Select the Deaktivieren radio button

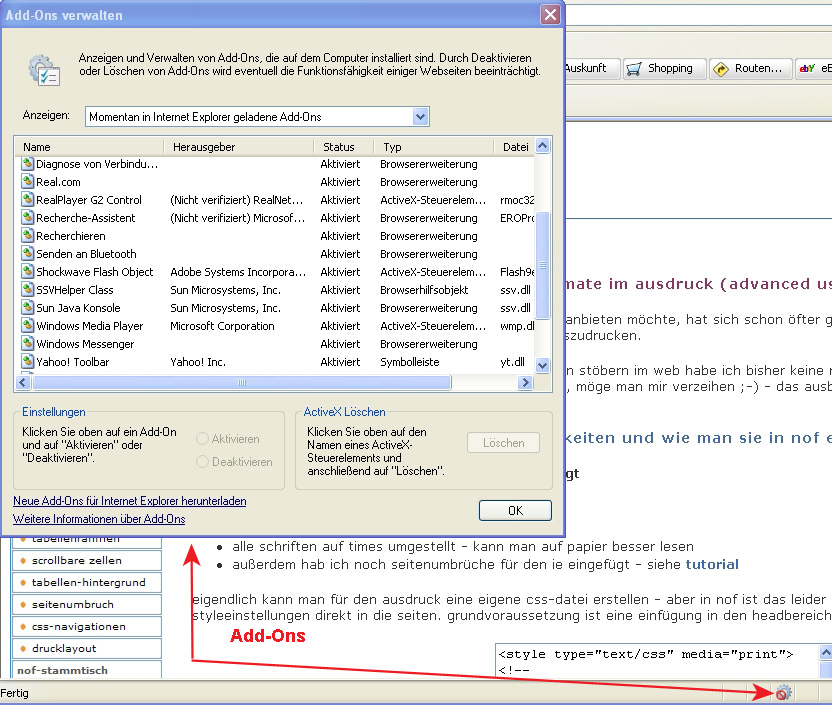[203, 462]
